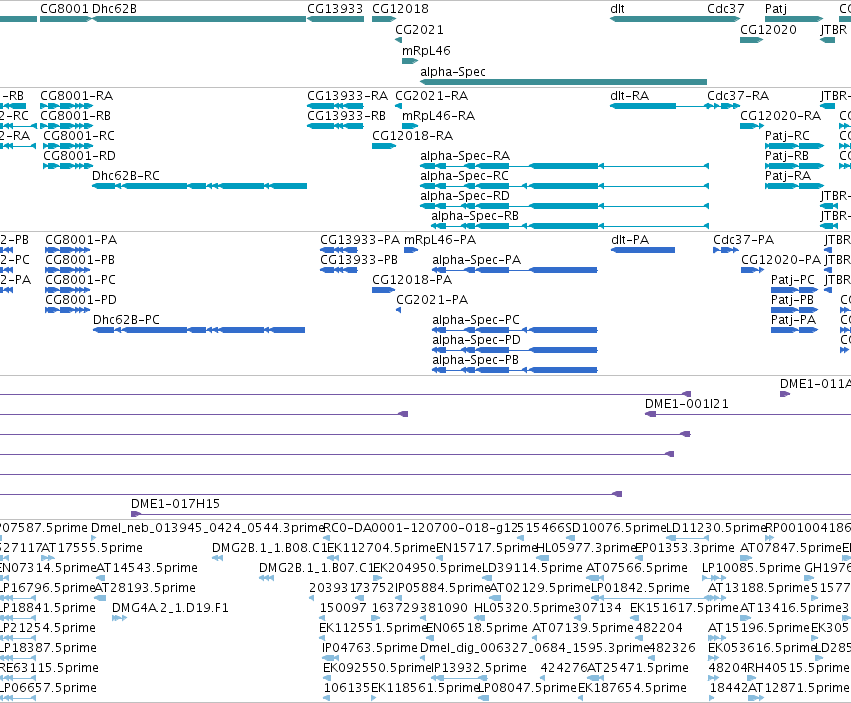
Task: Click the alpha-Spec-PD protein label
Action: [x=477, y=340]
